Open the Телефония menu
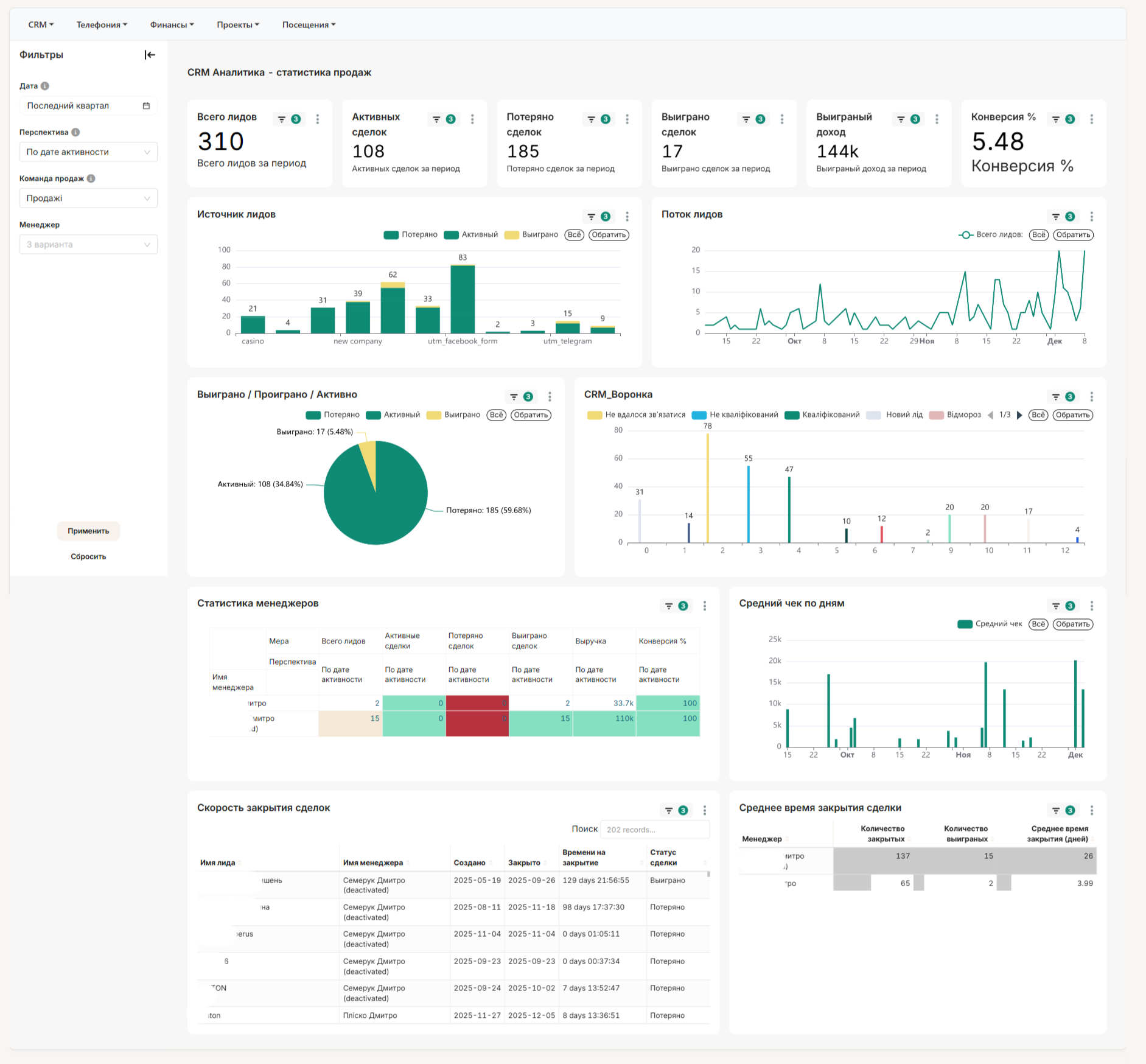 102,25
